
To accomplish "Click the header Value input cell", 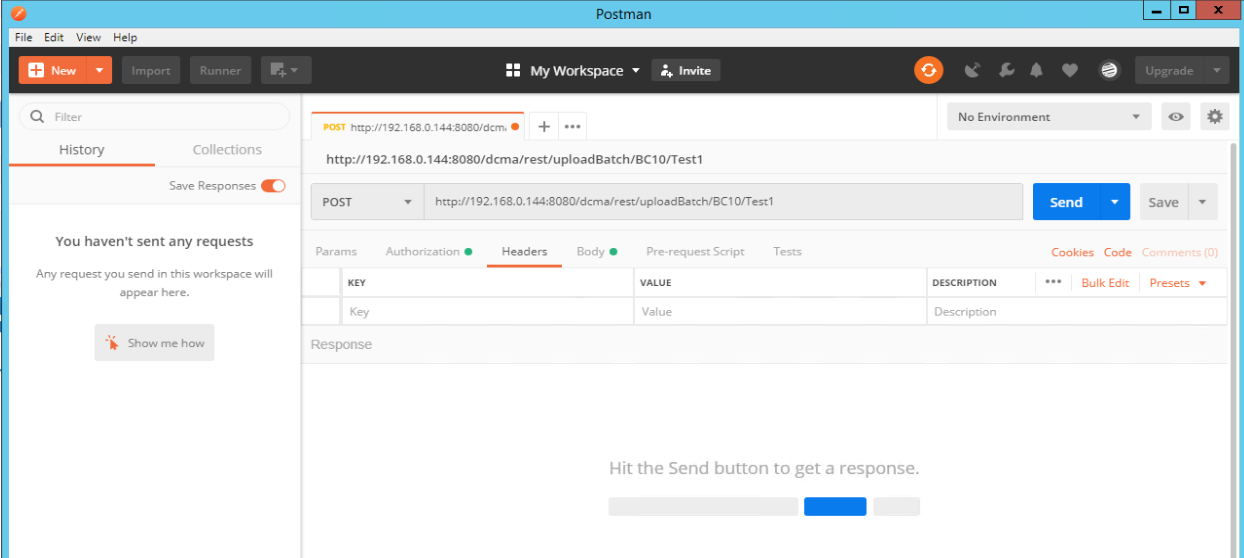I will pyautogui.click(x=780, y=311).
